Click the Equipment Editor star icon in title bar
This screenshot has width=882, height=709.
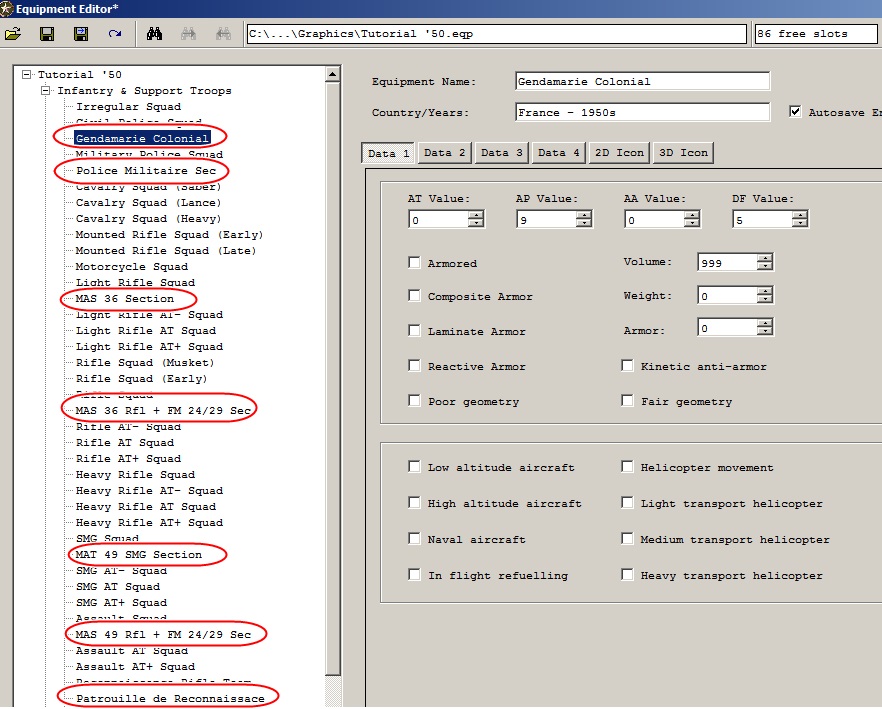coord(7,8)
